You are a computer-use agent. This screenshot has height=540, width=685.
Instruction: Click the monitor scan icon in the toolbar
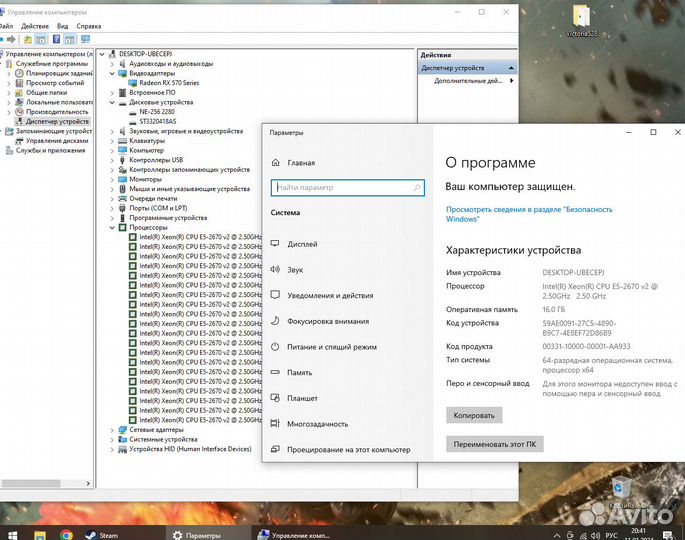(85, 39)
